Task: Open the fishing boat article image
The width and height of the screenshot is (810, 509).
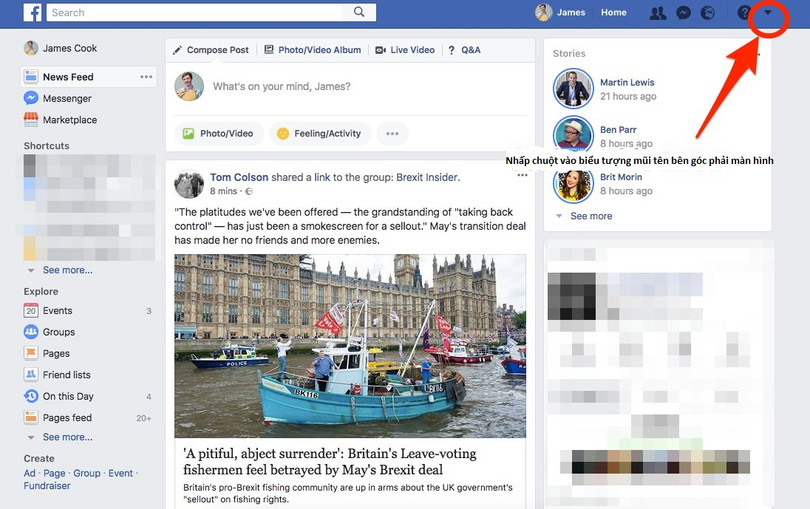Action: point(350,346)
